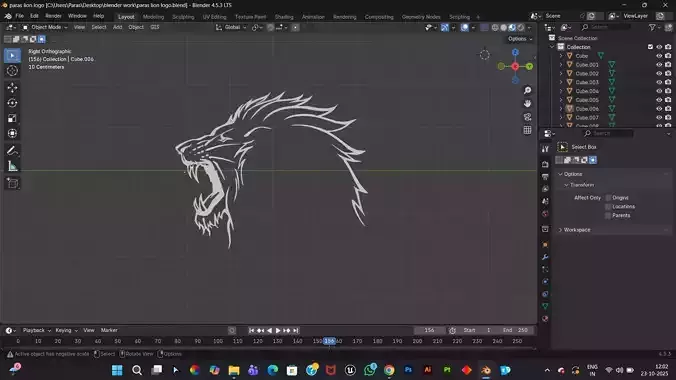Open File Explorer from taskbar
The width and height of the screenshot is (676, 380).
click(x=234, y=370)
